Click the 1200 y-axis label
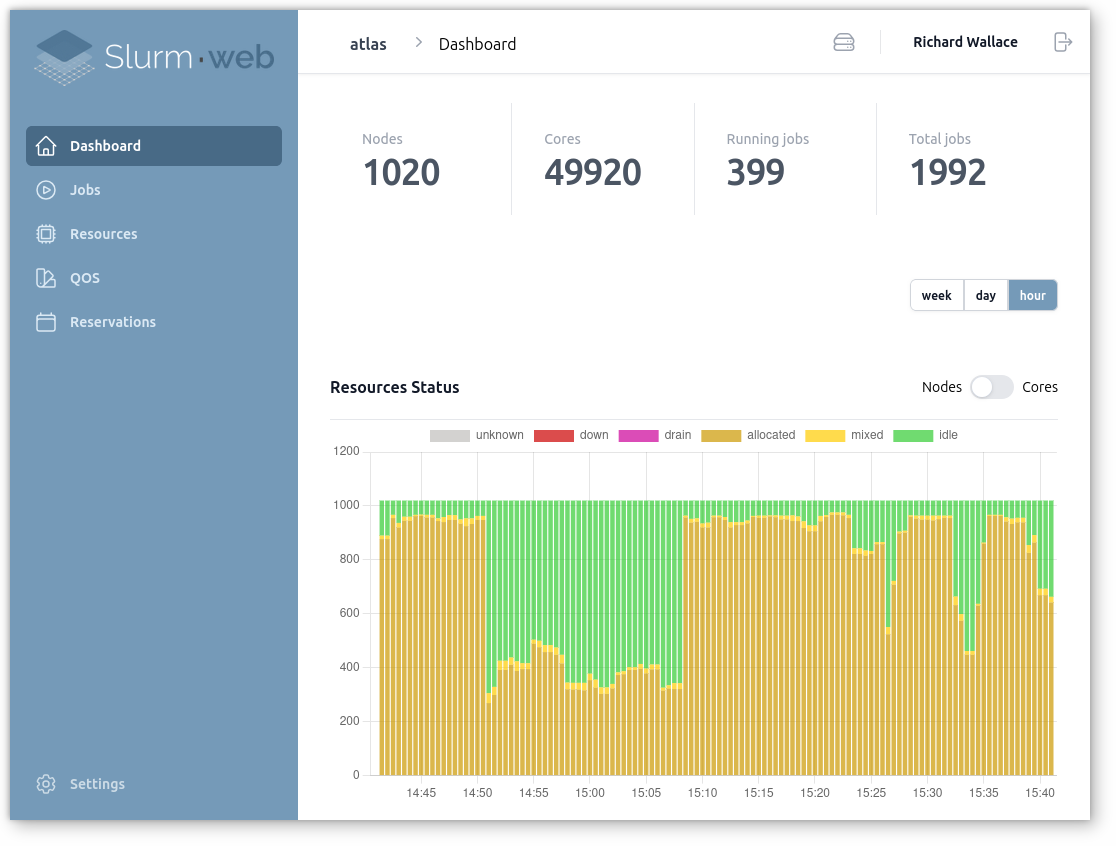The image size is (1116, 846). coord(347,451)
